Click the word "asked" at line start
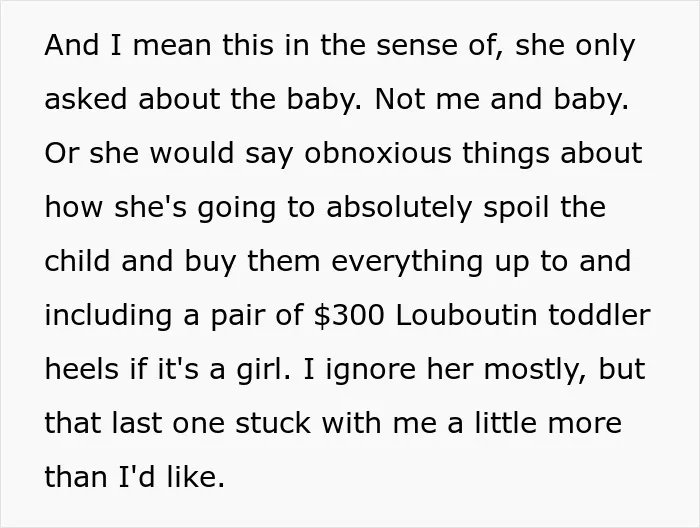This screenshot has width=700, height=528. pyautogui.click(x=86, y=99)
